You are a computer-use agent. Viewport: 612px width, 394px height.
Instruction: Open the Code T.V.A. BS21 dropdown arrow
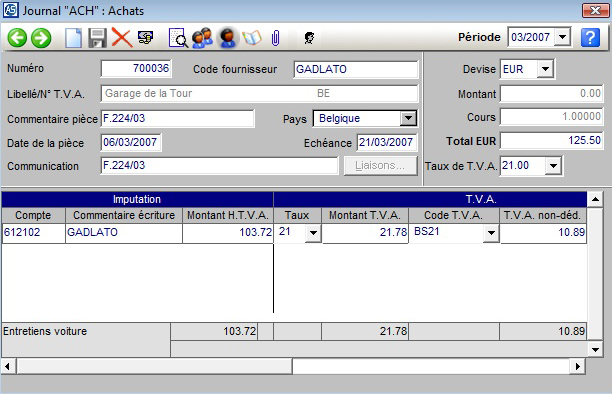coord(491,233)
